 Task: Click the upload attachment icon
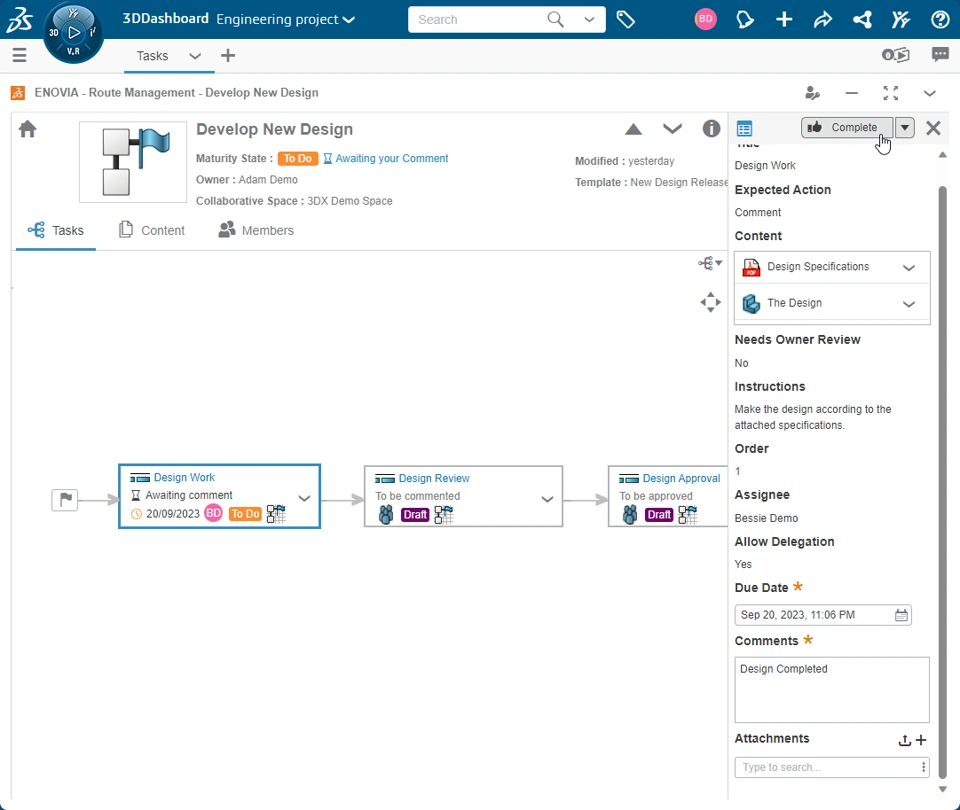click(904, 740)
